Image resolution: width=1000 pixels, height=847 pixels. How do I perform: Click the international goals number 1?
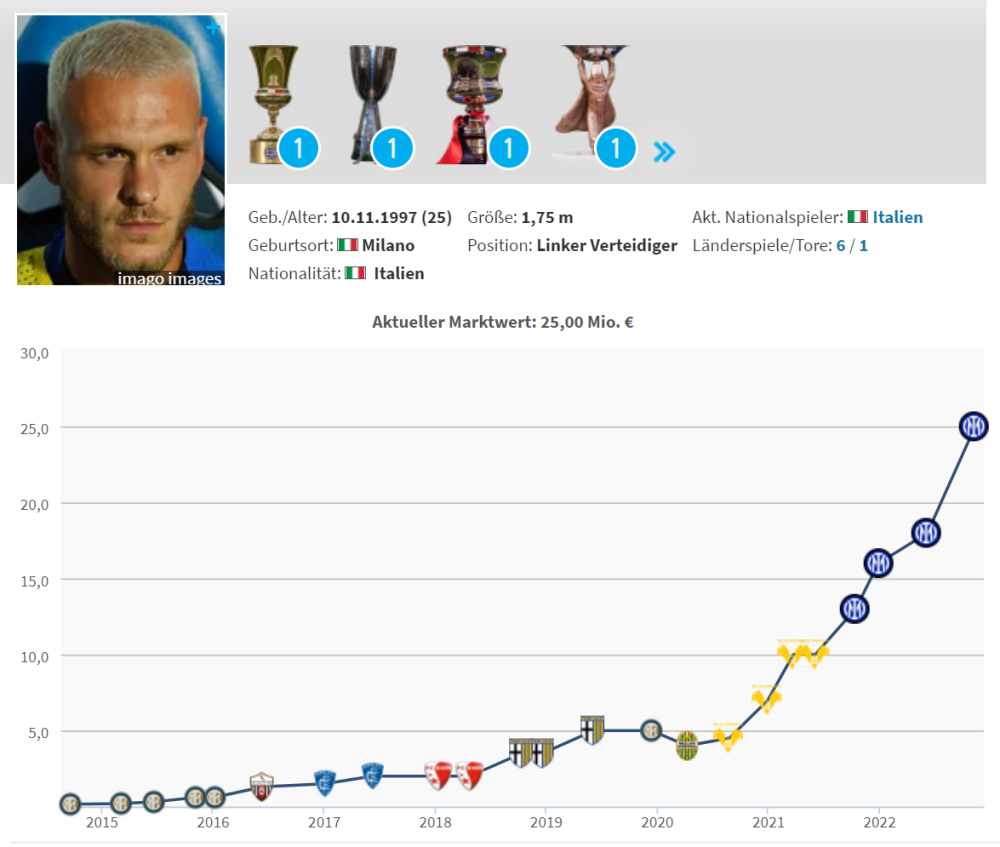[864, 246]
